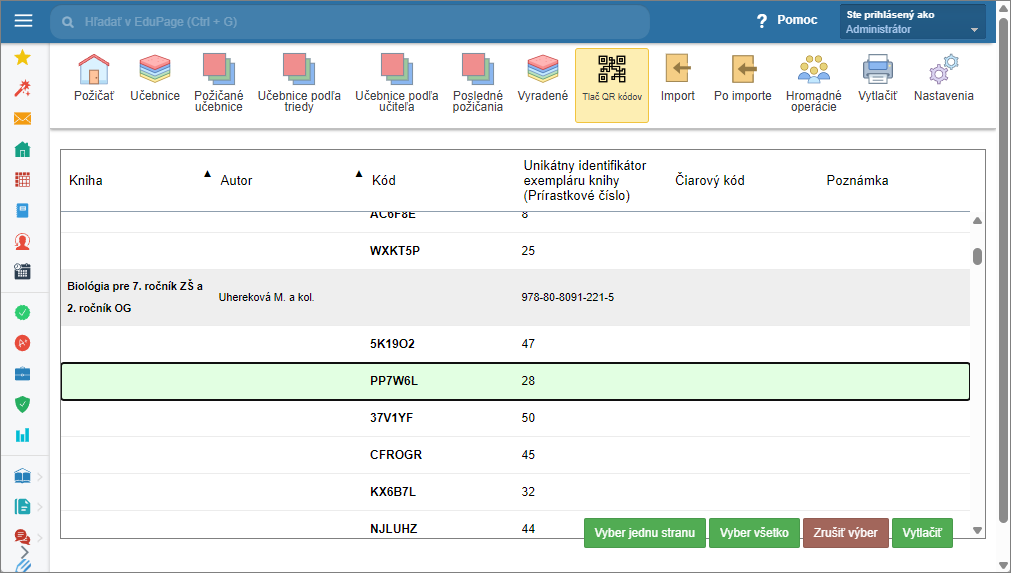Open the Pomoc help menu
The height and width of the screenshot is (573, 1011).
[786, 20]
